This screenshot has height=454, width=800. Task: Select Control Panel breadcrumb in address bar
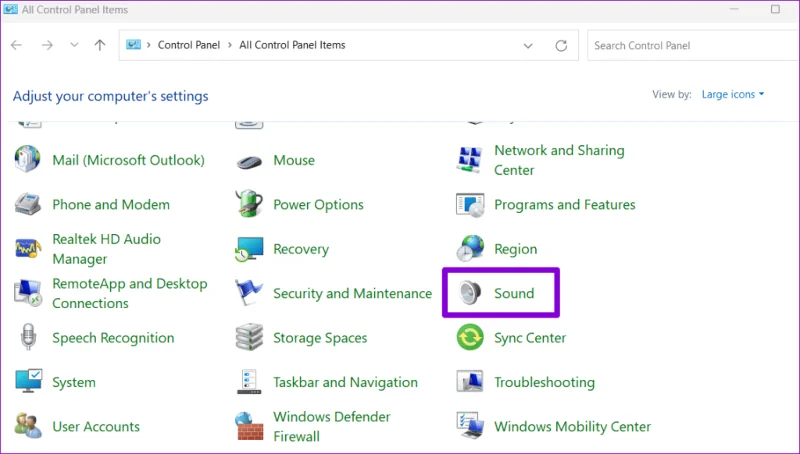point(189,45)
